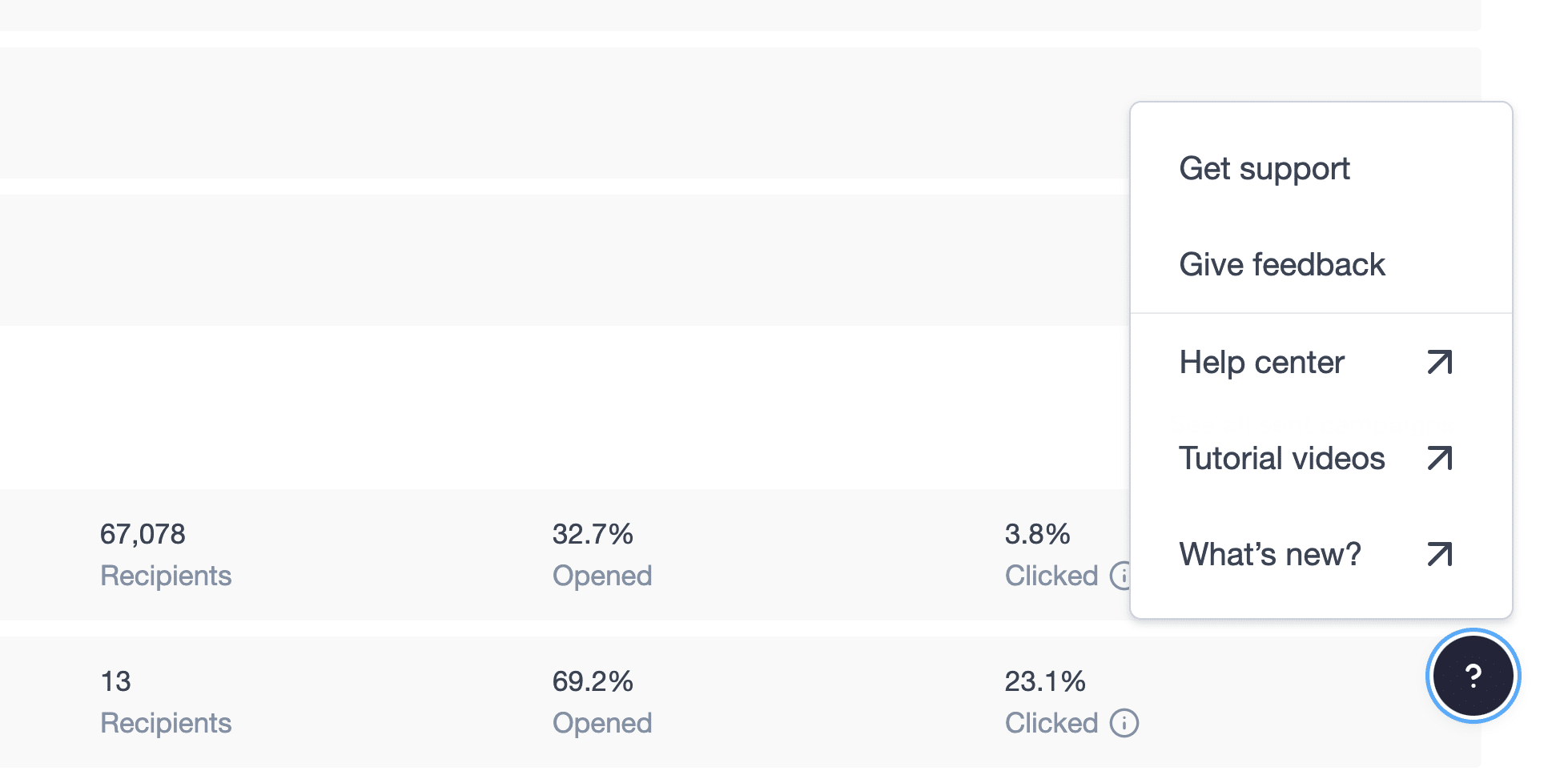This screenshot has height=775, width=1568.
Task: Open Tutorial videos from the help menu
Action: (1281, 459)
